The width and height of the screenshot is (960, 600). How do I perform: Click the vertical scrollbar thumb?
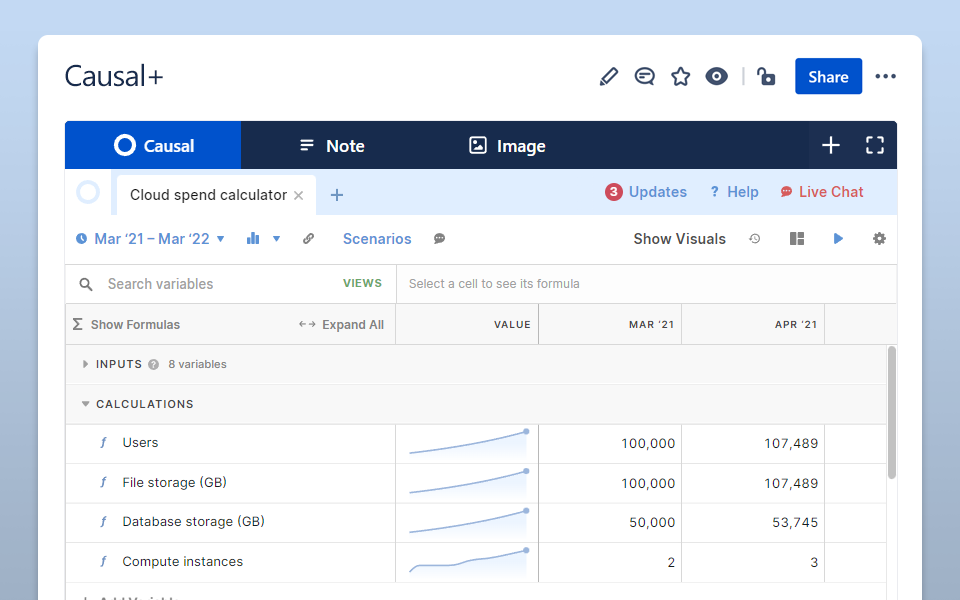click(x=892, y=412)
